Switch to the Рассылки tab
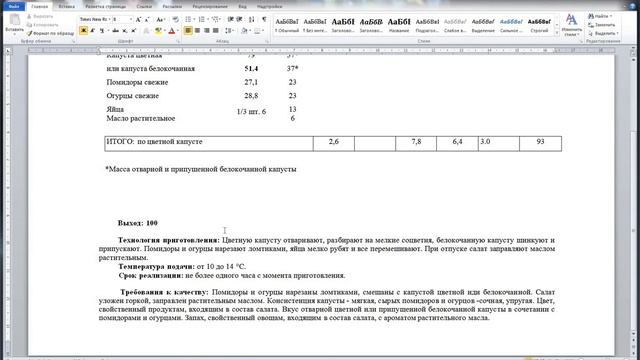 (172, 7)
